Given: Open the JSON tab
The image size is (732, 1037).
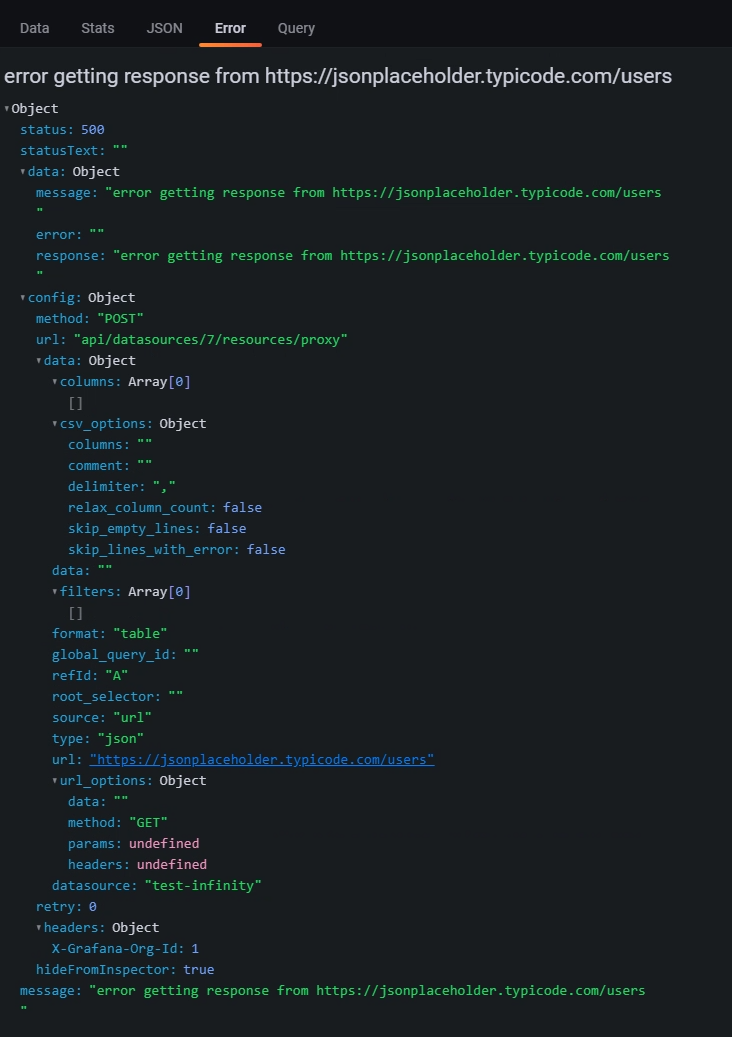Looking at the screenshot, I should pos(164,28).
